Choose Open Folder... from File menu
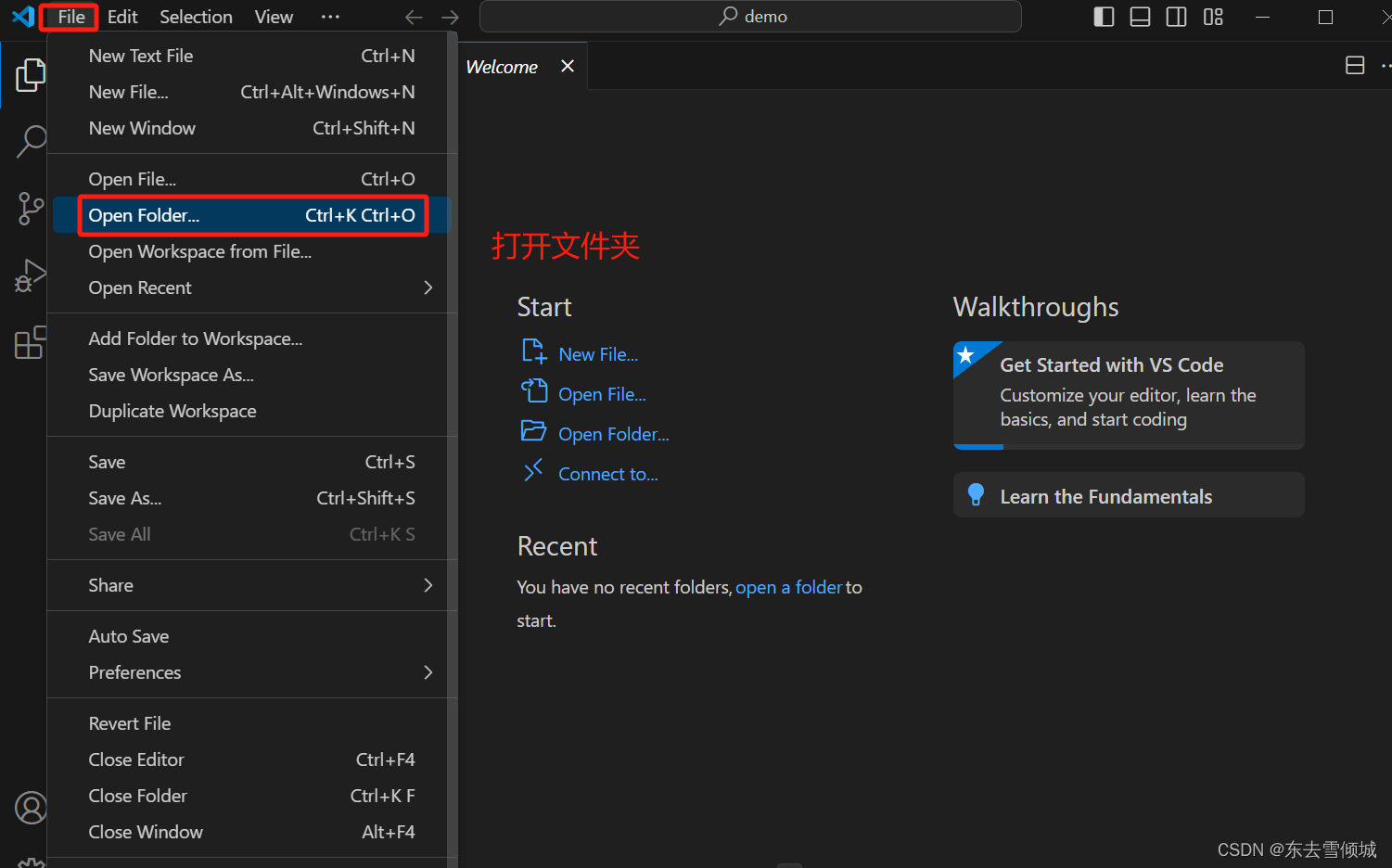This screenshot has width=1392, height=868. pyautogui.click(x=251, y=215)
